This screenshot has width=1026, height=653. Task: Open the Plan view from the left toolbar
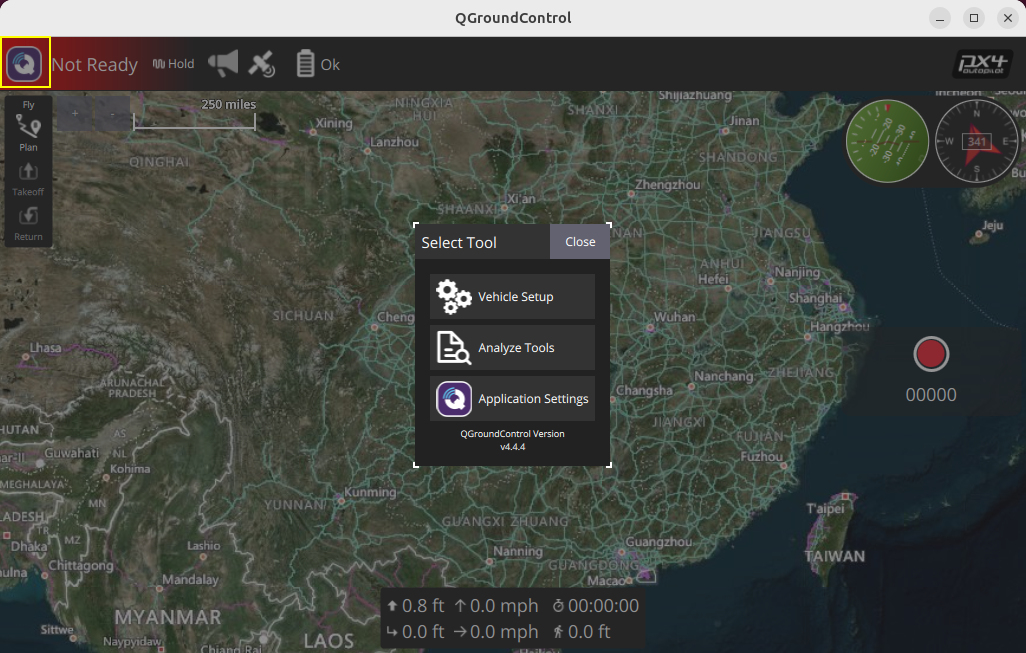tap(28, 131)
